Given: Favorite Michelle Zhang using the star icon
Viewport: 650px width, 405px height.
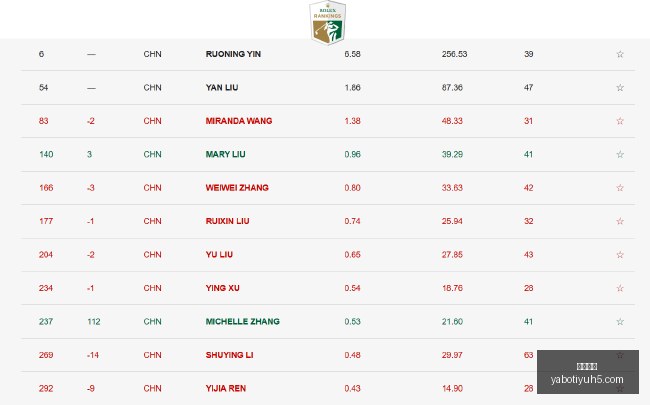Looking at the screenshot, I should pyautogui.click(x=620, y=321).
